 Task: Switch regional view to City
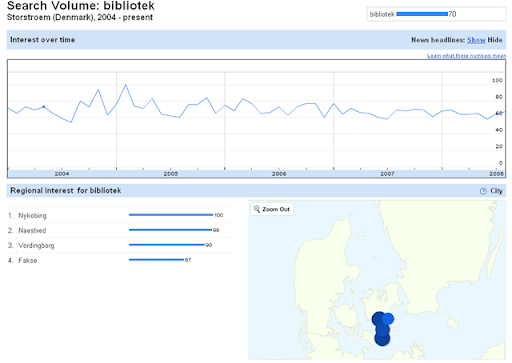(x=496, y=191)
